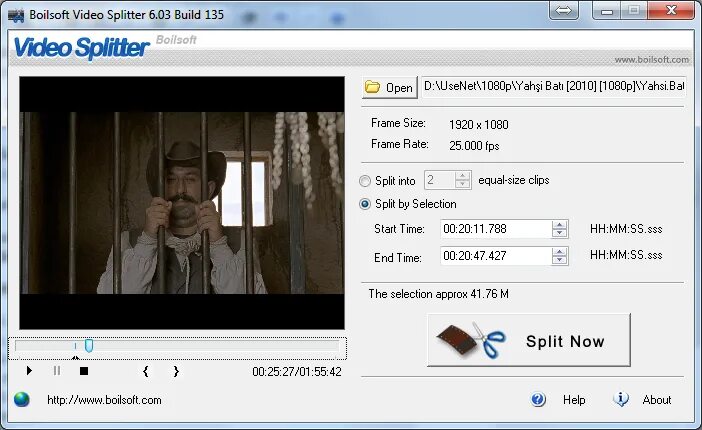Increase the End Time with up arrow
702x430 pixels.
[559, 252]
